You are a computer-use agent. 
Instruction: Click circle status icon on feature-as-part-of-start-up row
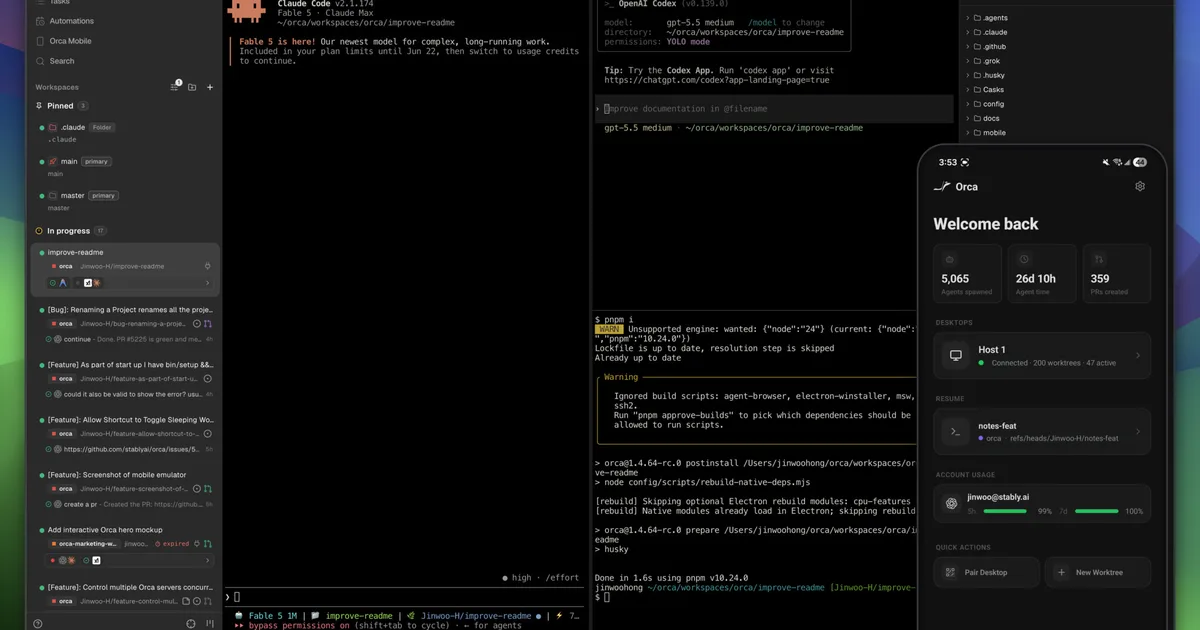208,379
